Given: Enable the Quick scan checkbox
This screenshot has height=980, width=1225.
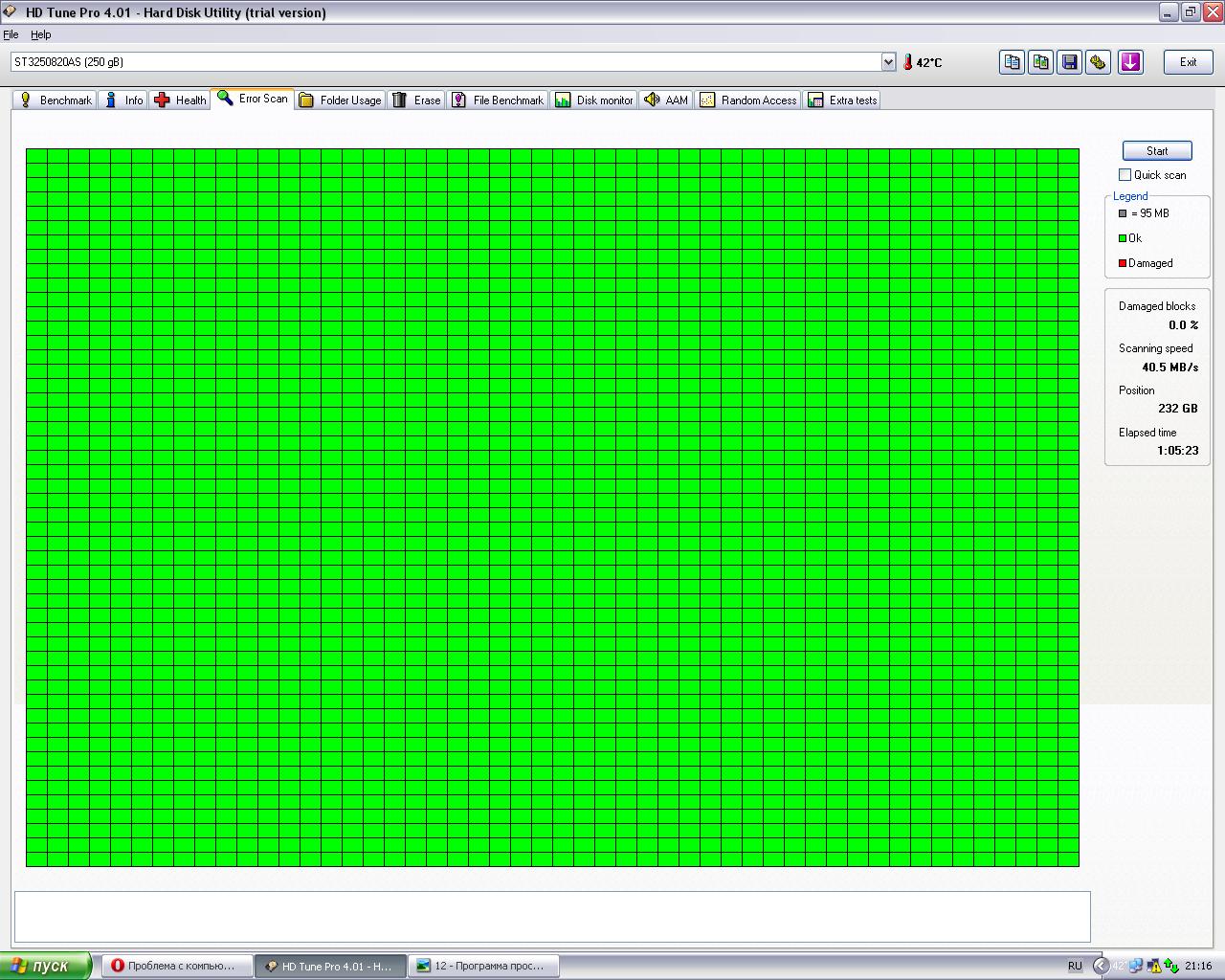Looking at the screenshot, I should coord(1125,175).
